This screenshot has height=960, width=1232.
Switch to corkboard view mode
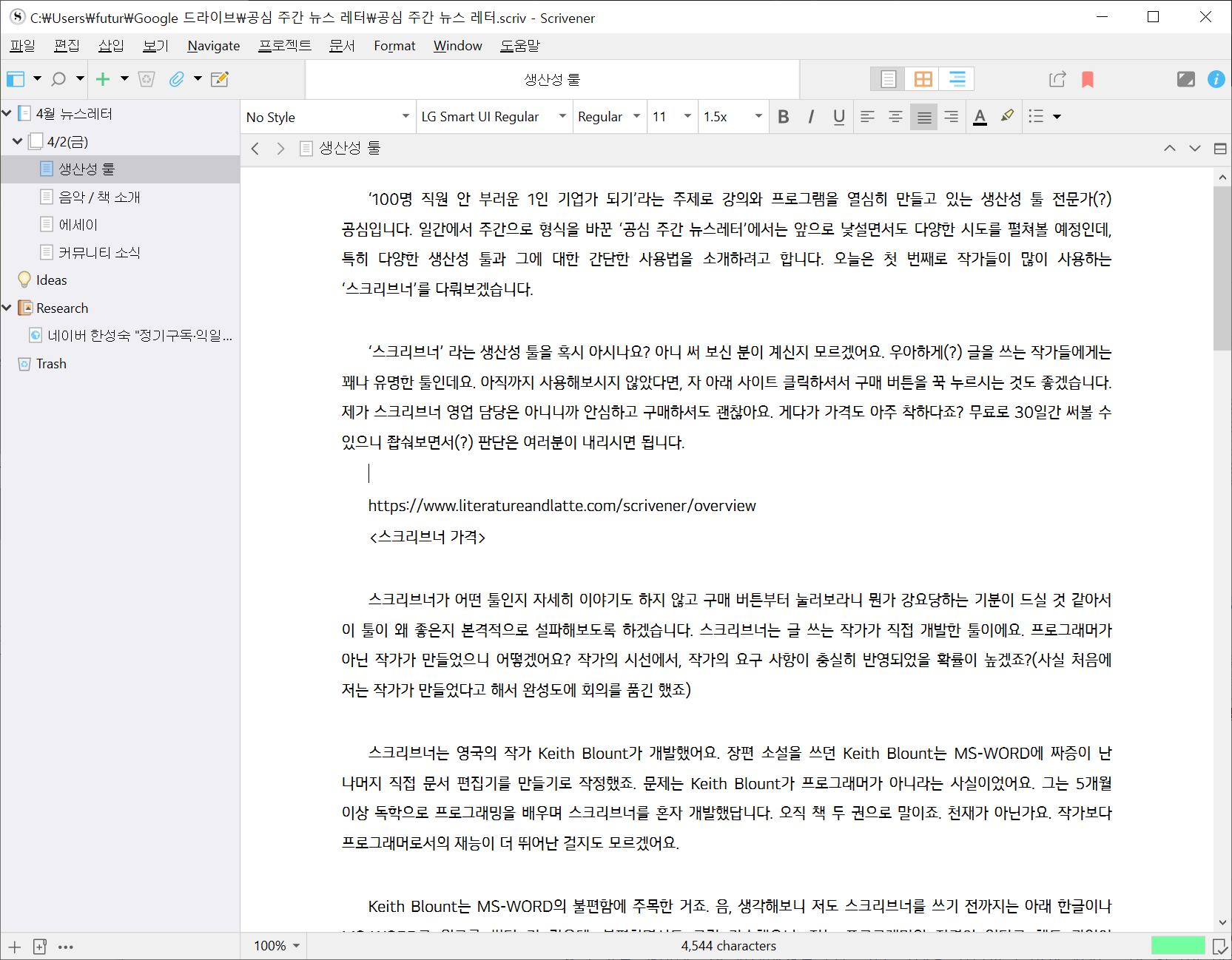tap(923, 79)
